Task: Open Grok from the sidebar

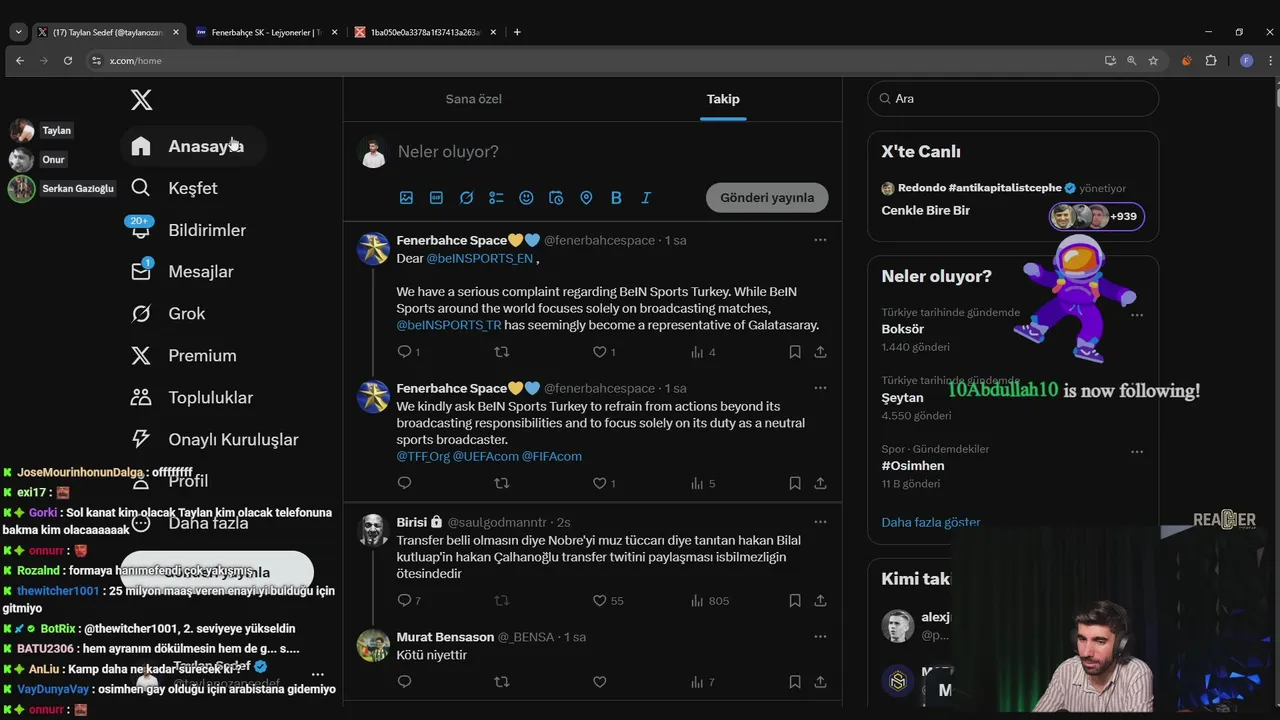Action: click(x=169, y=314)
